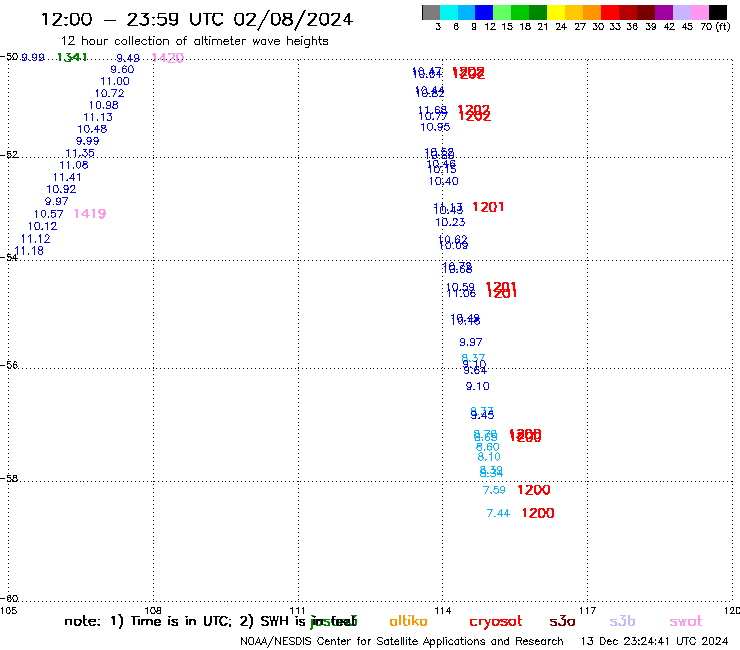Click the note 'Time is in UTC'
This screenshot has width=740, height=650.
point(181,621)
